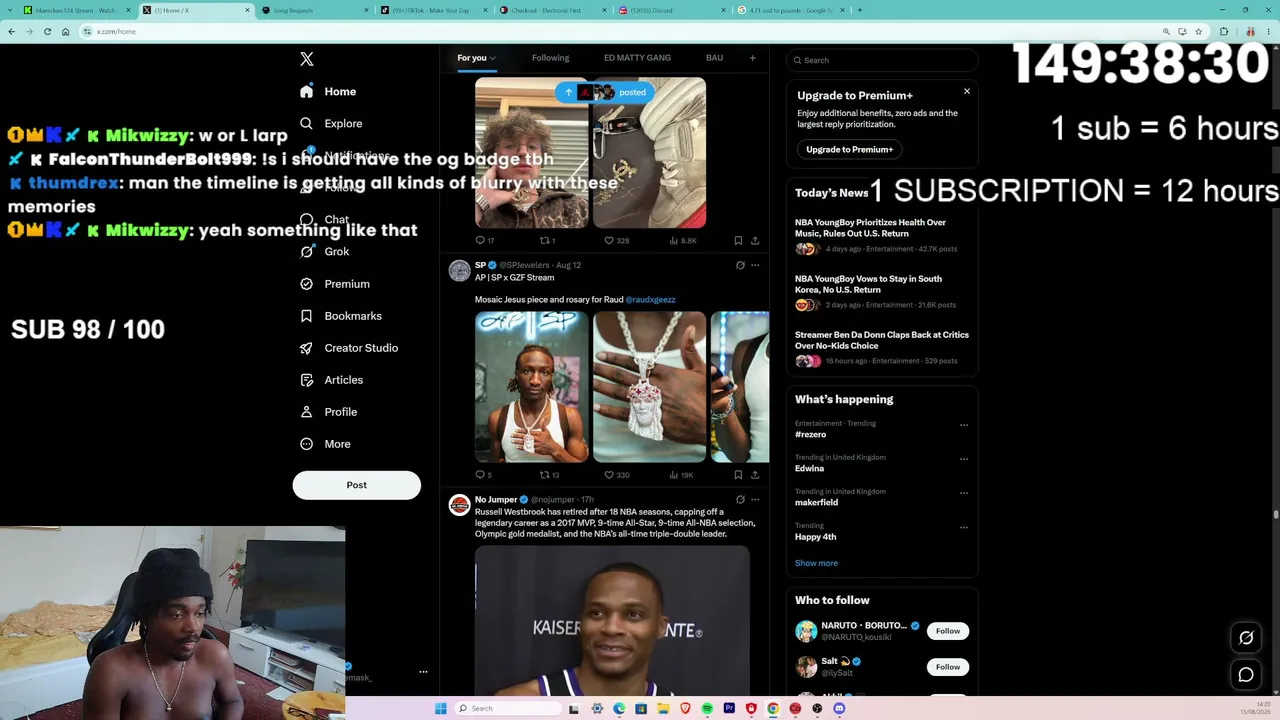
Task: Click the browser address bar showing x.com/home
Action: (620, 31)
